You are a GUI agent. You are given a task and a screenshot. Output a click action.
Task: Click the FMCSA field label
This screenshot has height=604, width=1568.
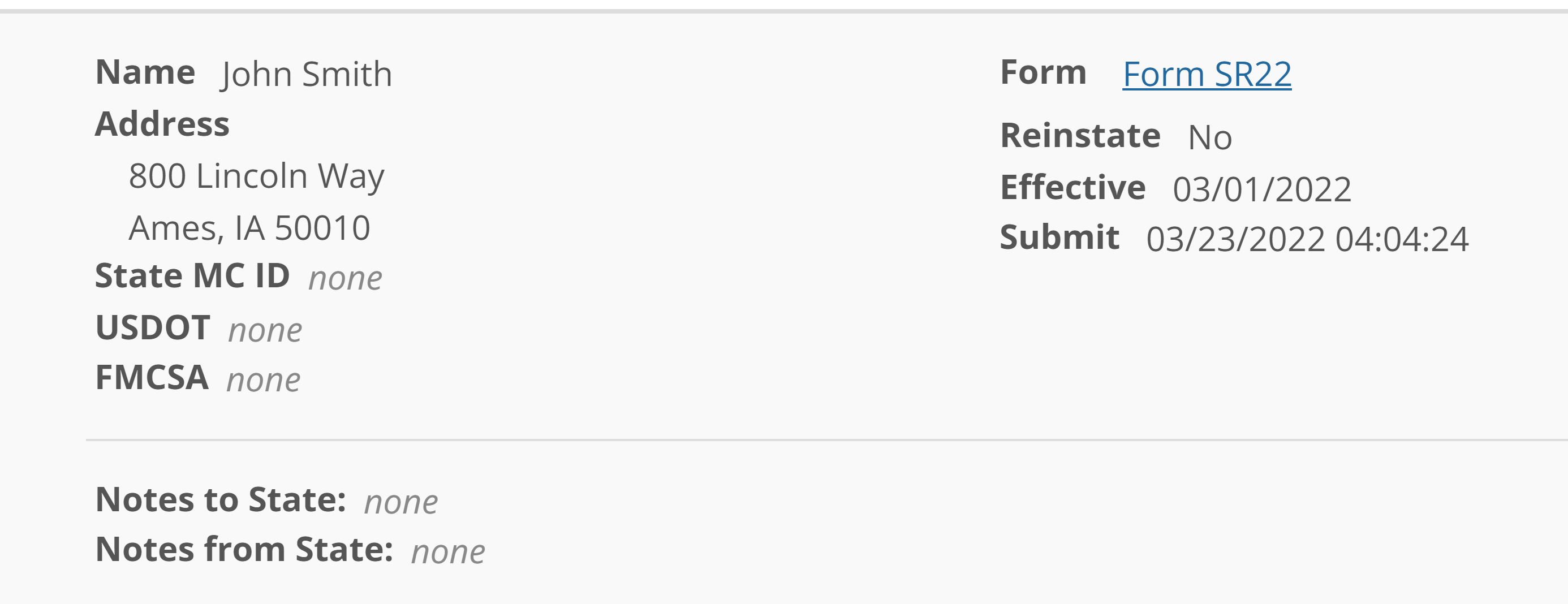151,378
